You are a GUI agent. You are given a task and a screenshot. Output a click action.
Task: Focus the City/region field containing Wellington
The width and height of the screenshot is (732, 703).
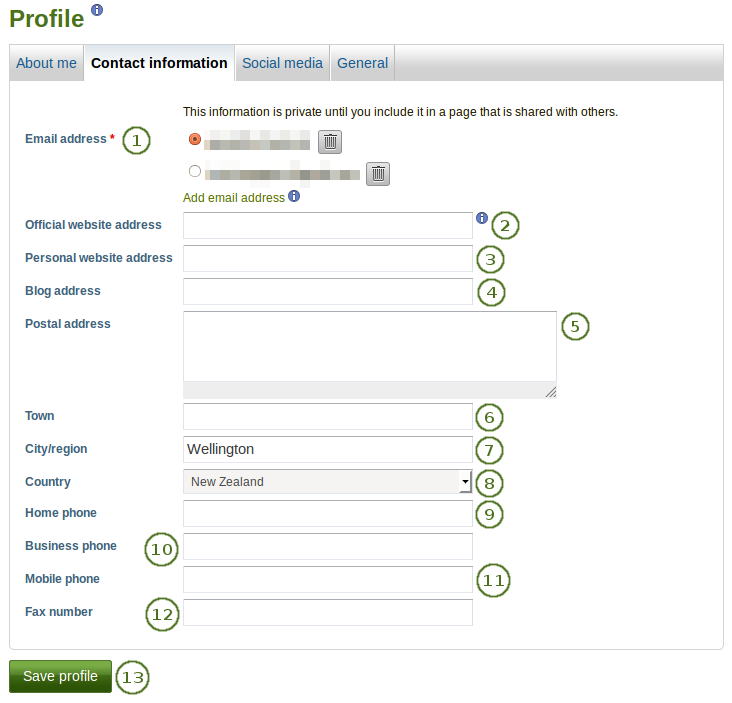[x=327, y=449]
